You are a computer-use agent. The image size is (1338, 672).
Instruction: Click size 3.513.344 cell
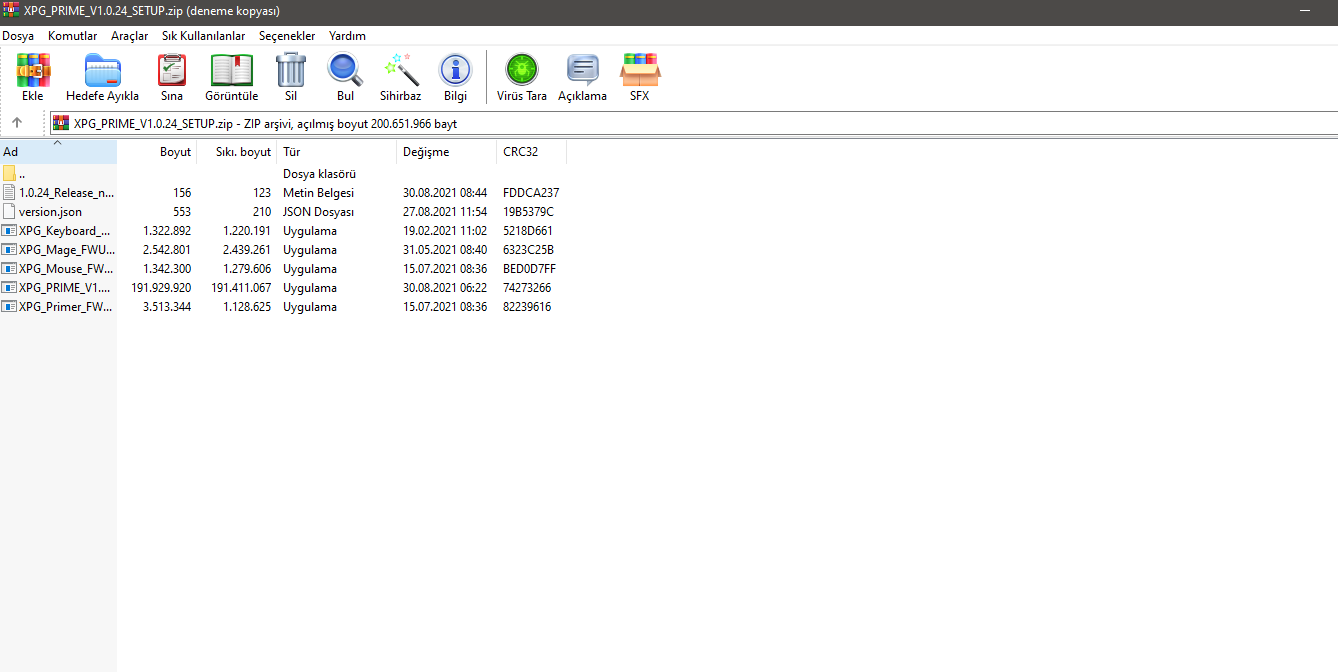tap(167, 307)
